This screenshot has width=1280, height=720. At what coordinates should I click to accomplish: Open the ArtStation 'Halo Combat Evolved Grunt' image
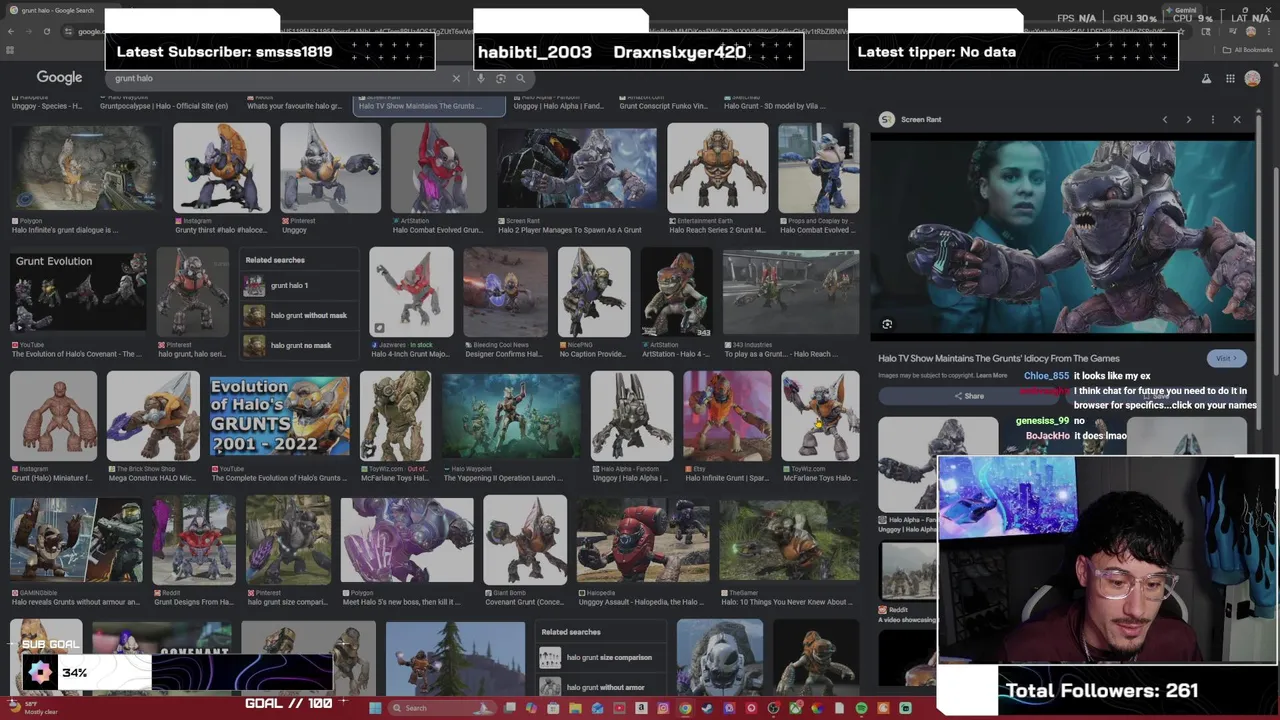click(438, 168)
